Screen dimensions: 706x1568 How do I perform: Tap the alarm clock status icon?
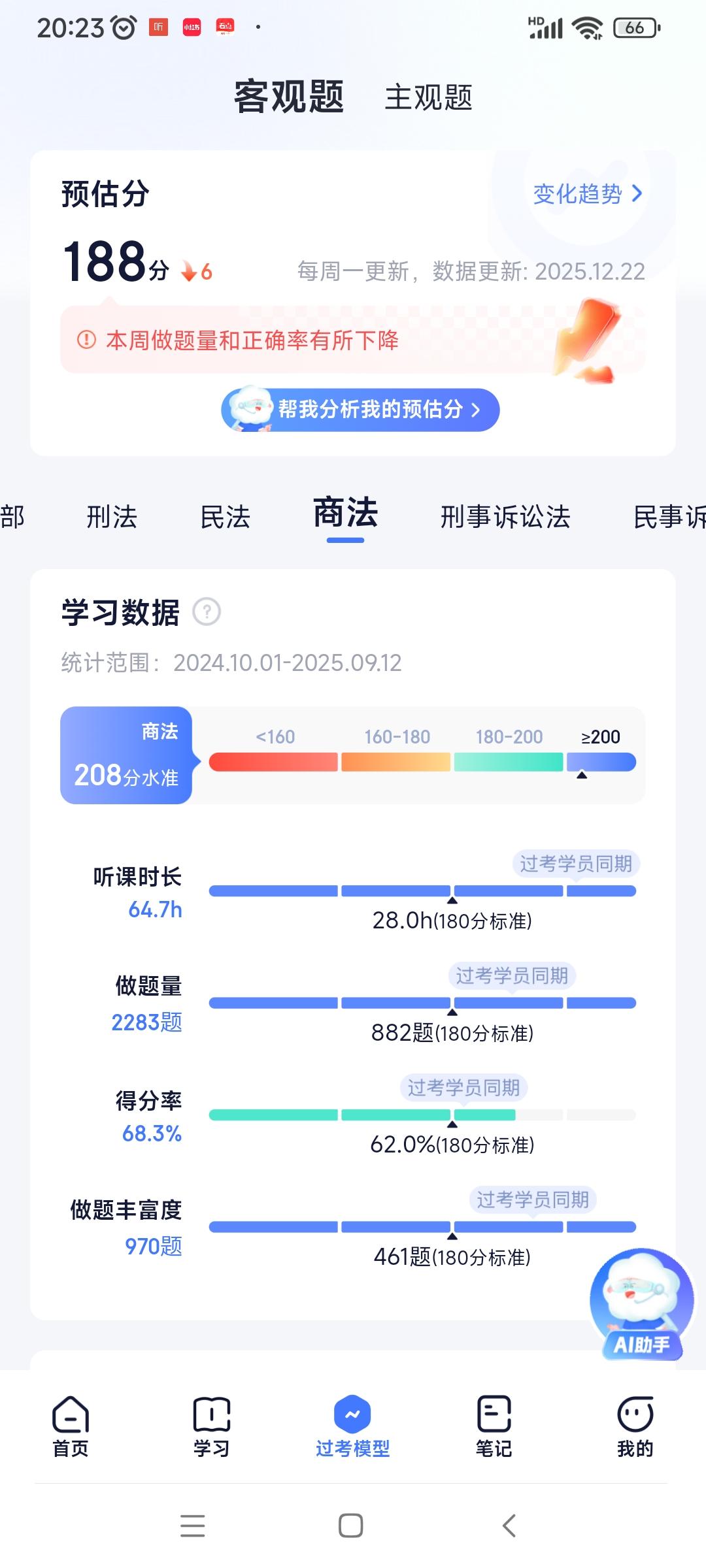coord(124,27)
